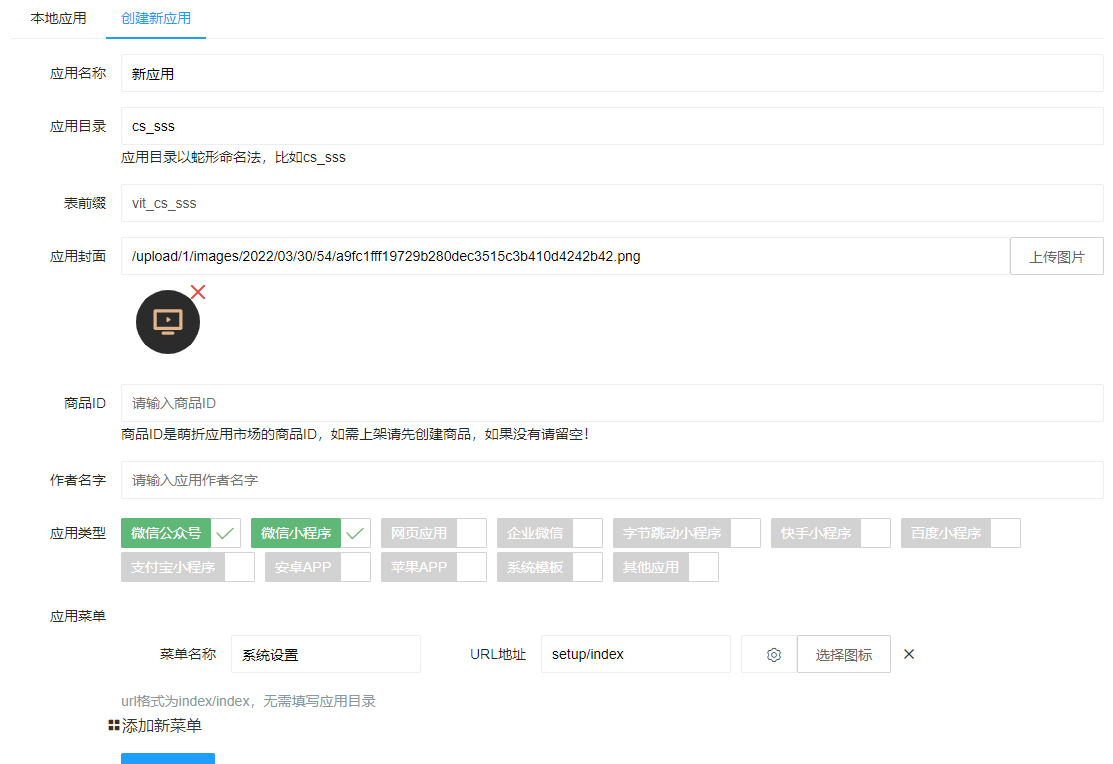Click the gear icon beside 选择图标
Screen dimensions: 1113x764
(772, 654)
